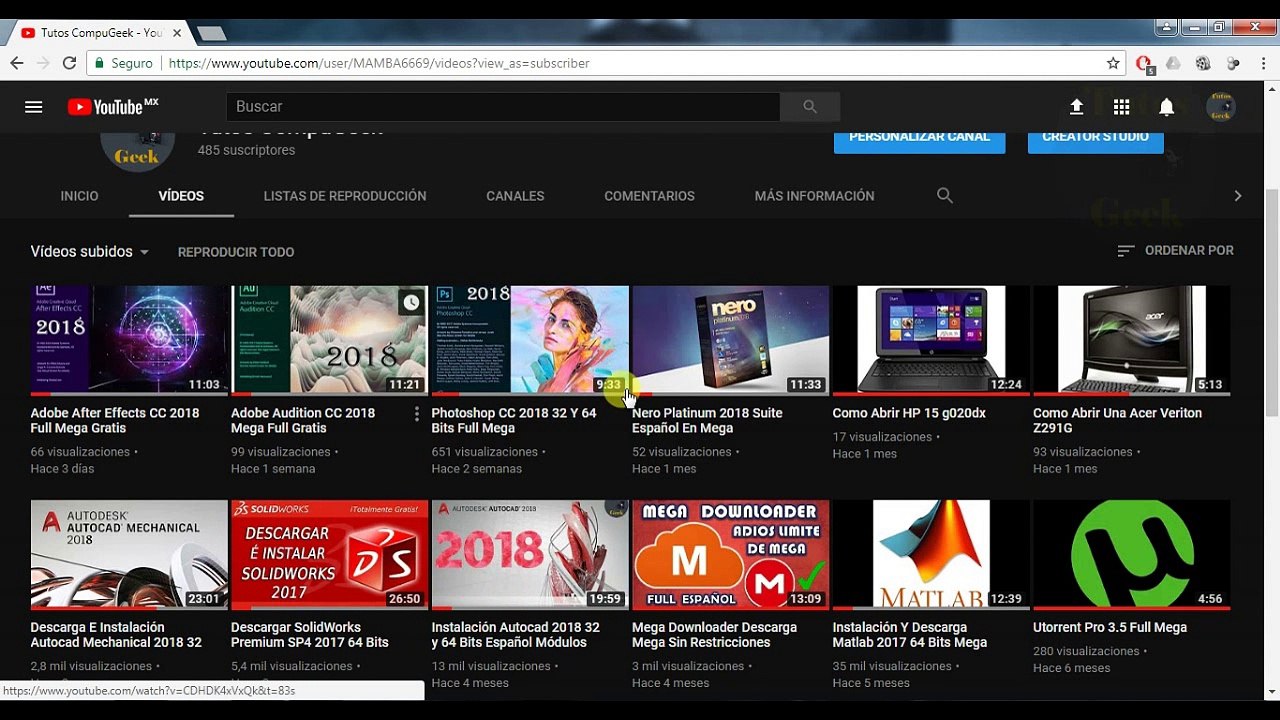The width and height of the screenshot is (1280, 720).
Task: Open the Más información tab
Action: pyautogui.click(x=814, y=196)
